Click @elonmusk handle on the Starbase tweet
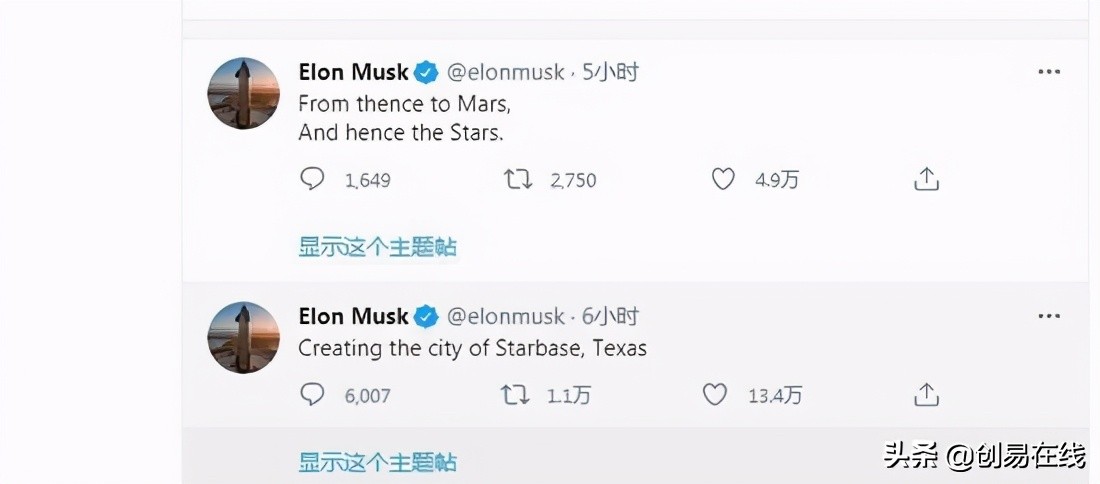The height and width of the screenshot is (484, 1100). click(x=505, y=317)
